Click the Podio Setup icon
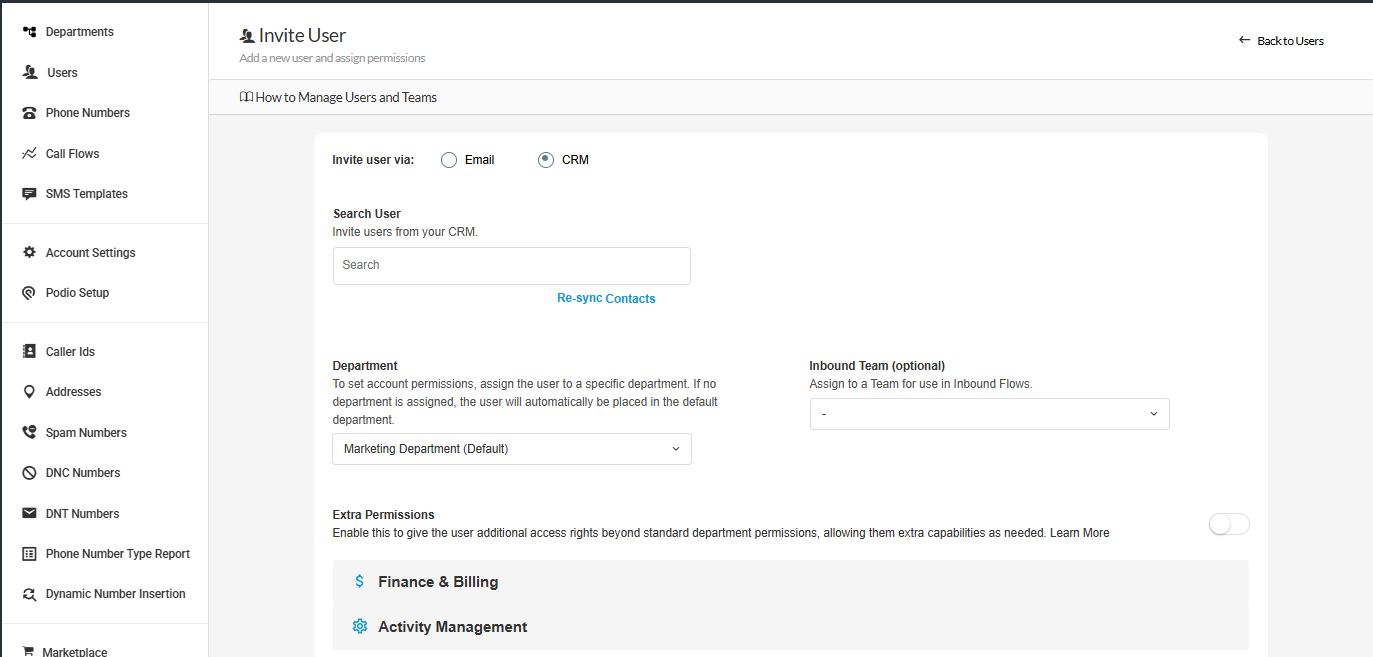 click(x=29, y=293)
